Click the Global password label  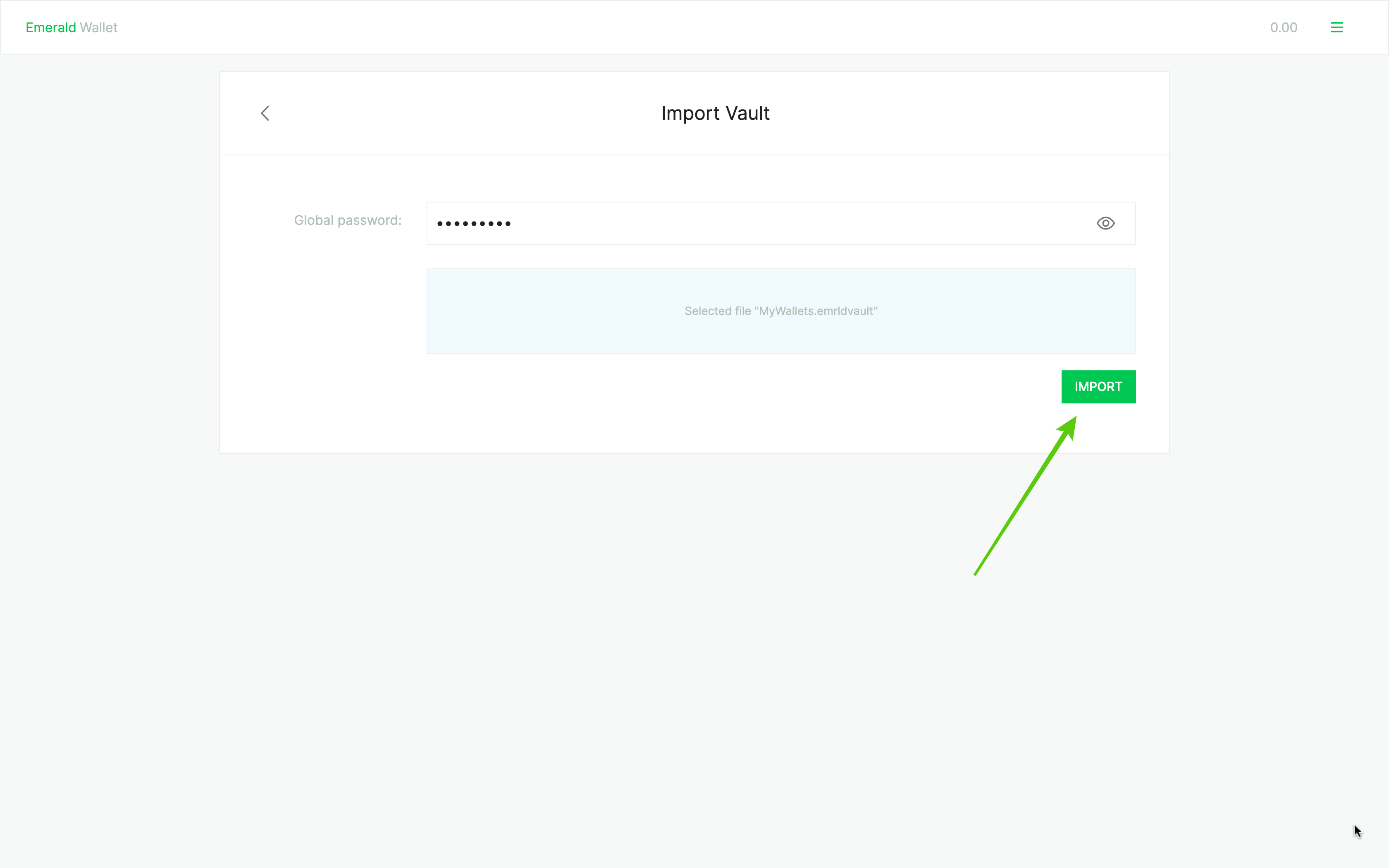point(348,220)
